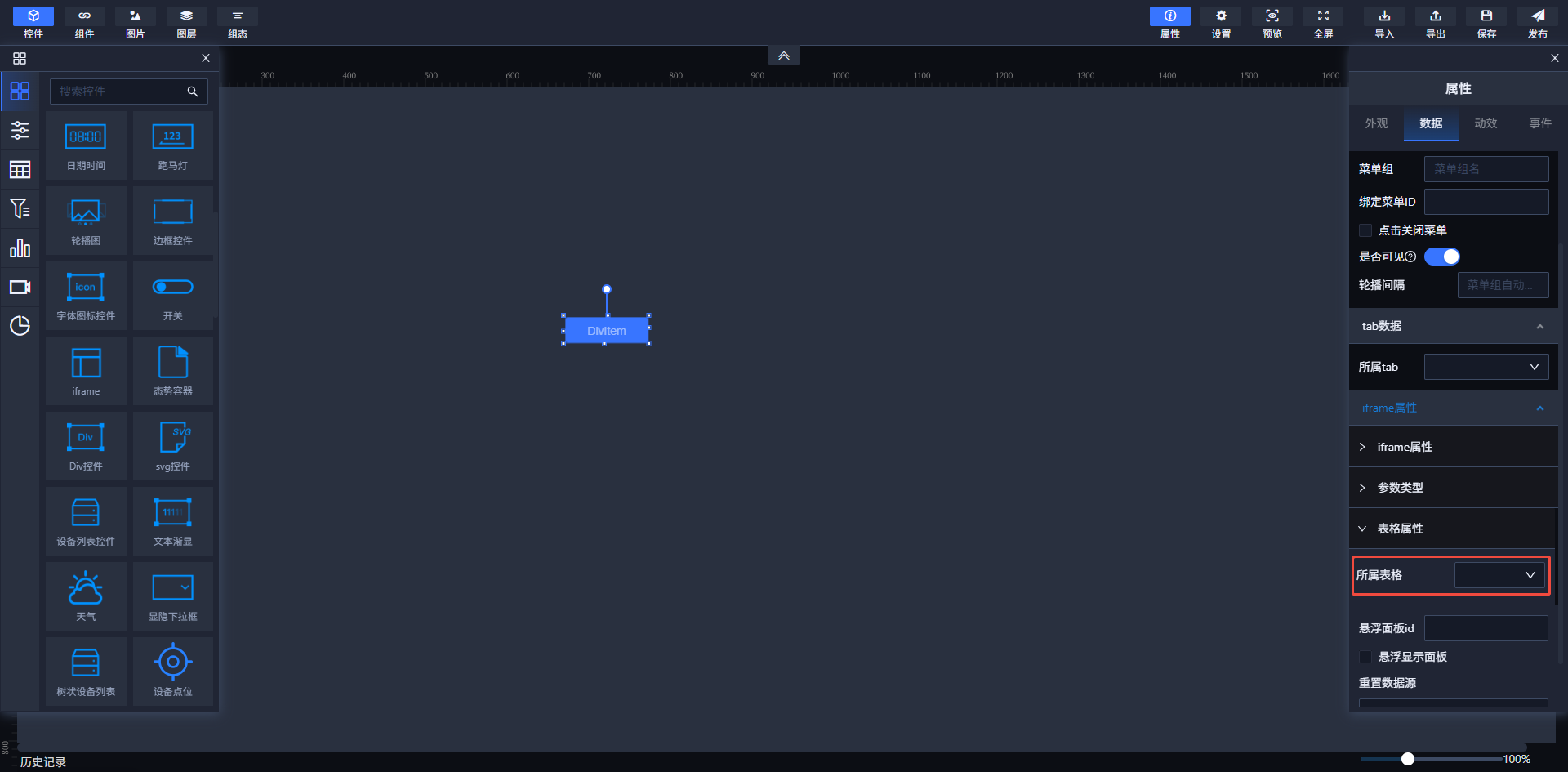The image size is (1568, 772).
Task: Select the pie chart category icon
Action: click(x=20, y=326)
